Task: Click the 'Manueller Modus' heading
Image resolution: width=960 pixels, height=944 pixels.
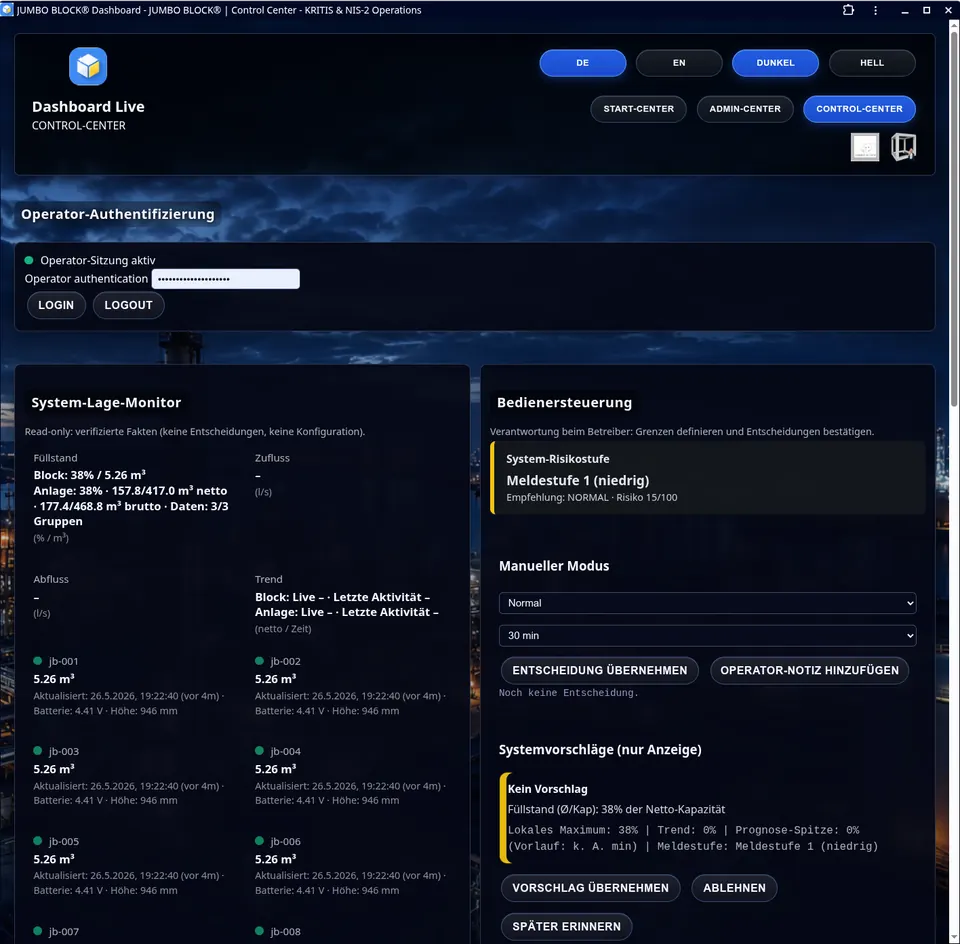Action: pyautogui.click(x=553, y=566)
